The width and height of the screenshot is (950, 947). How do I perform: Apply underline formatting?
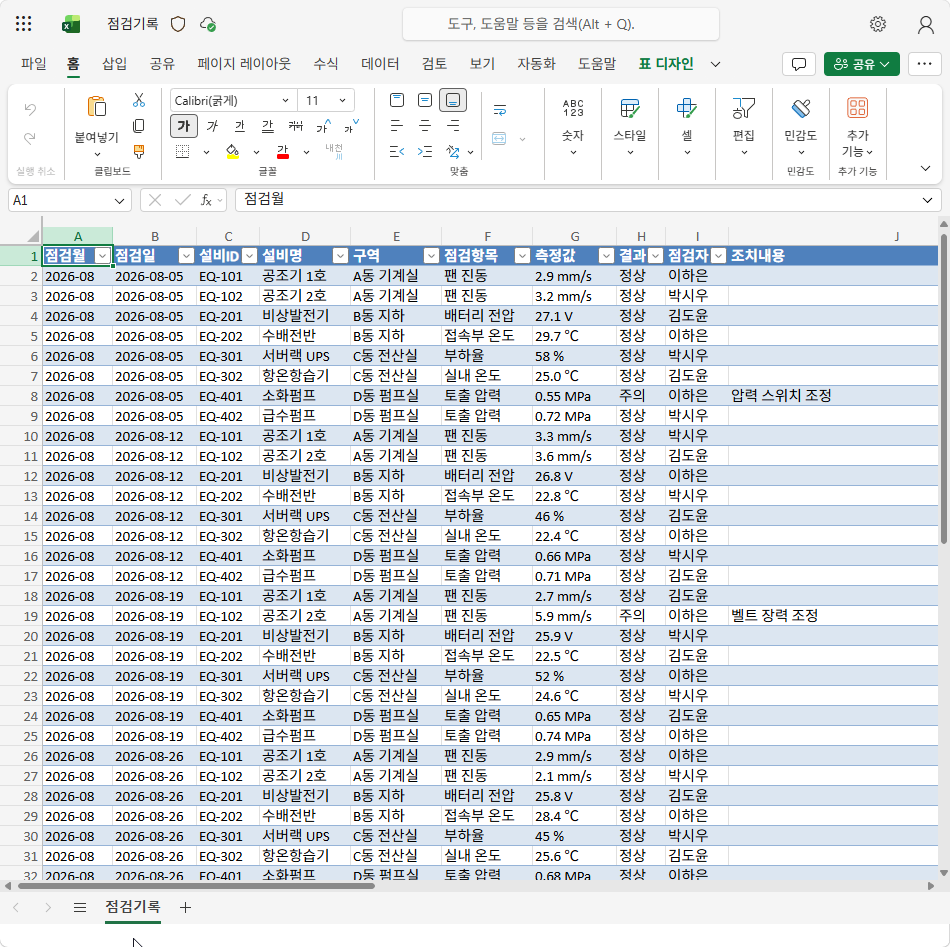(240, 126)
